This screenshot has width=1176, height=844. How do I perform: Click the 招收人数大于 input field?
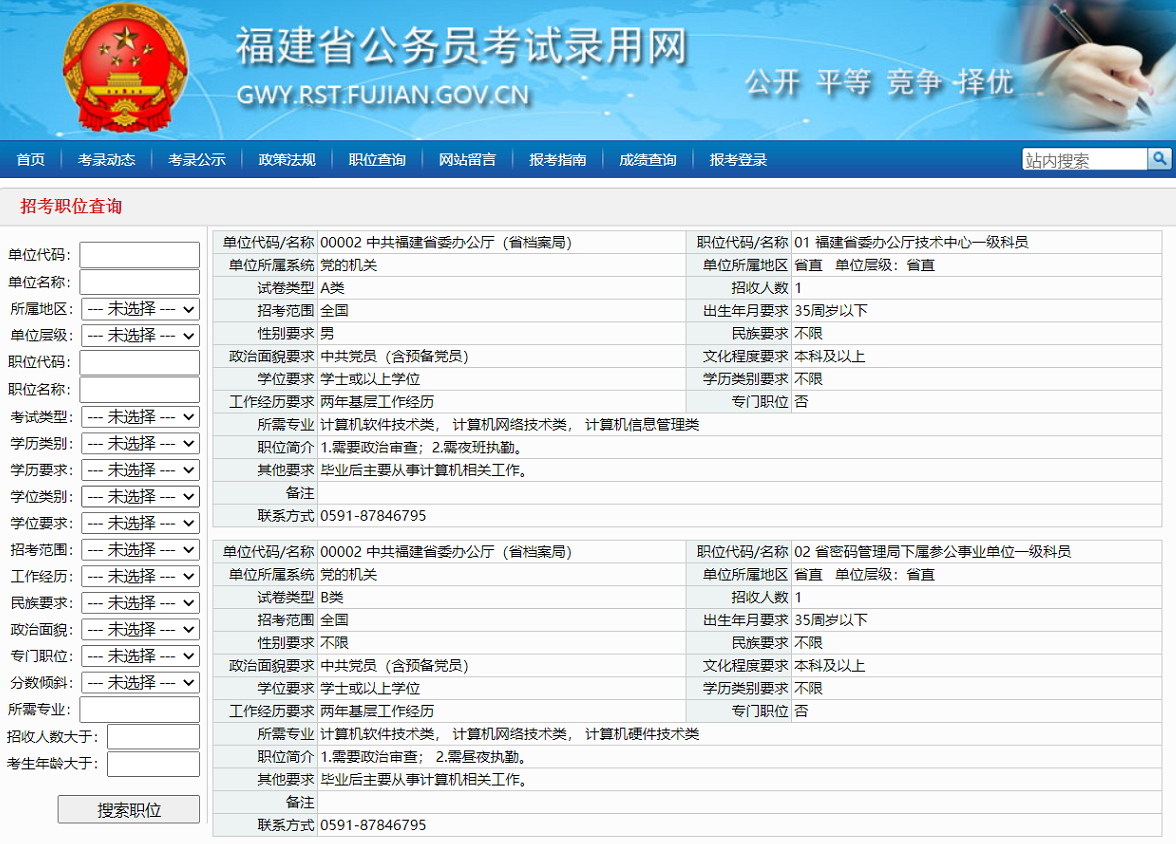click(154, 736)
